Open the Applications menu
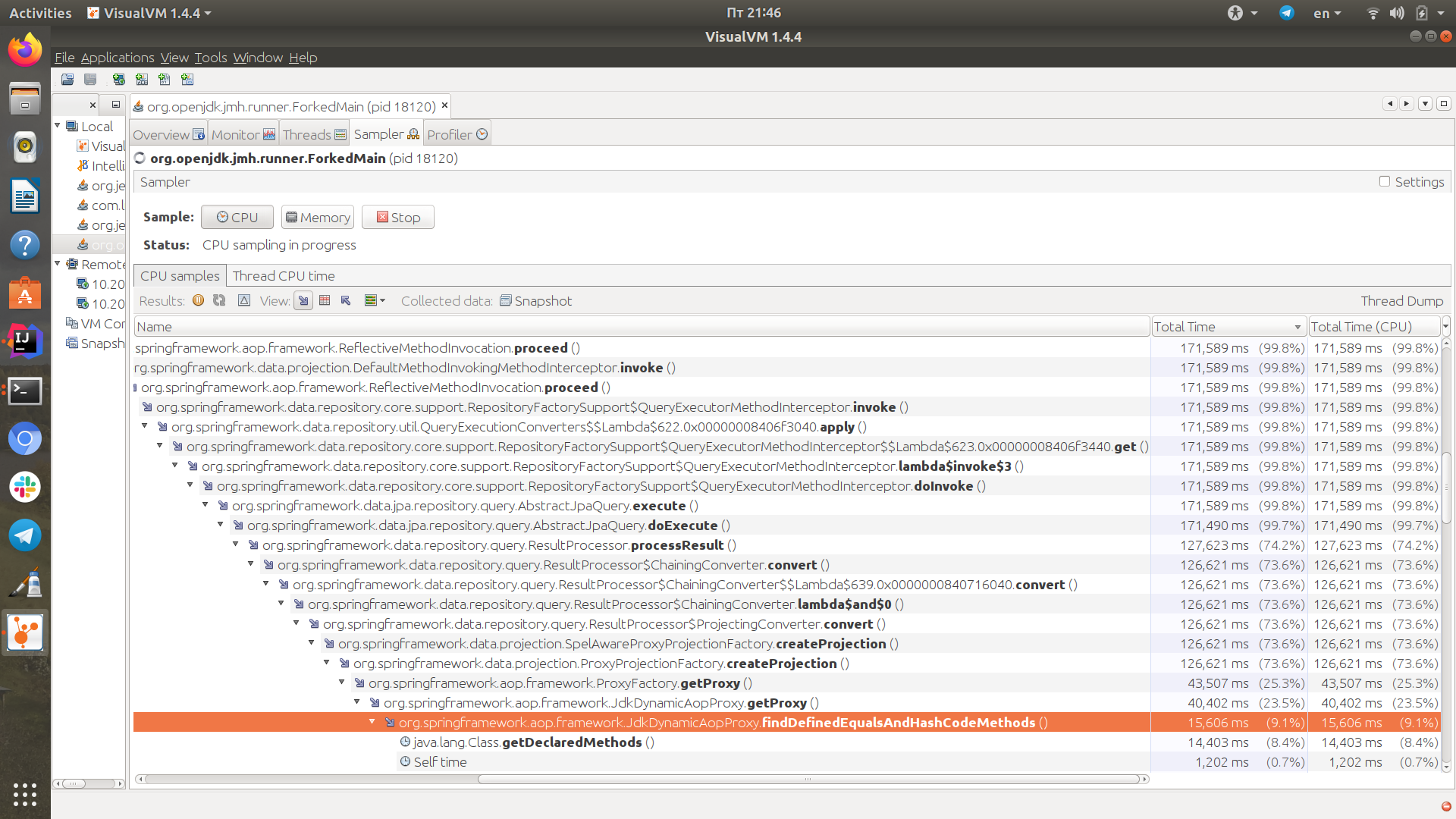 click(117, 58)
